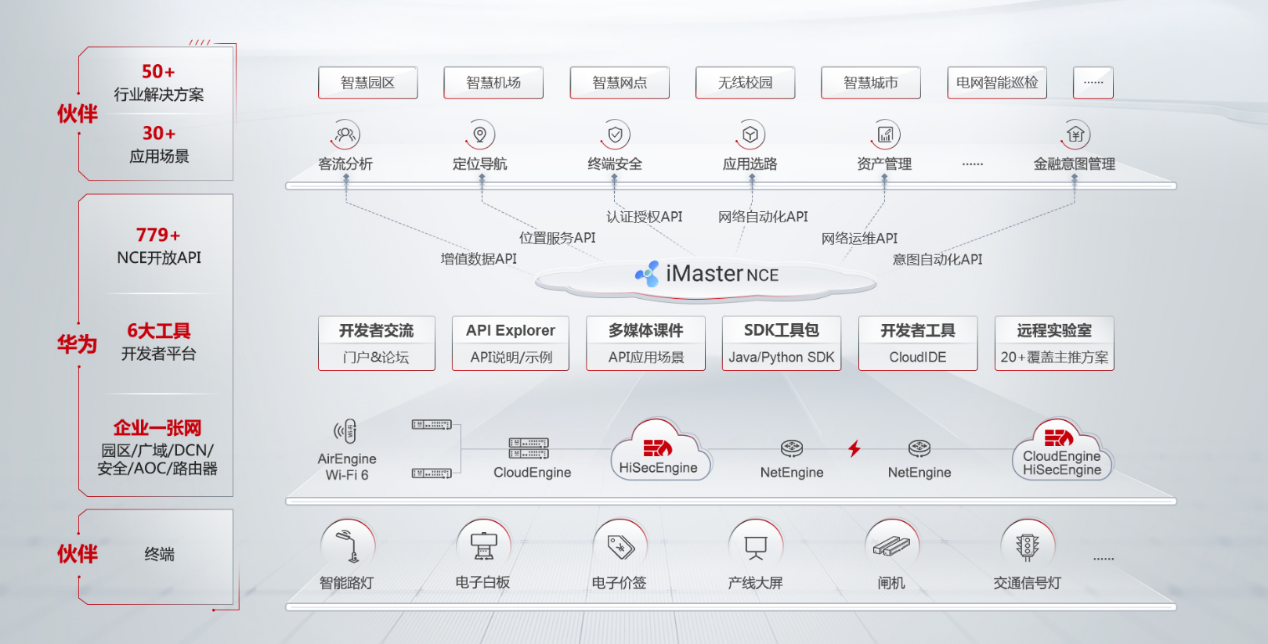The image size is (1268, 644).
Task: Open the SDK工具包 card
Action: pos(781,344)
